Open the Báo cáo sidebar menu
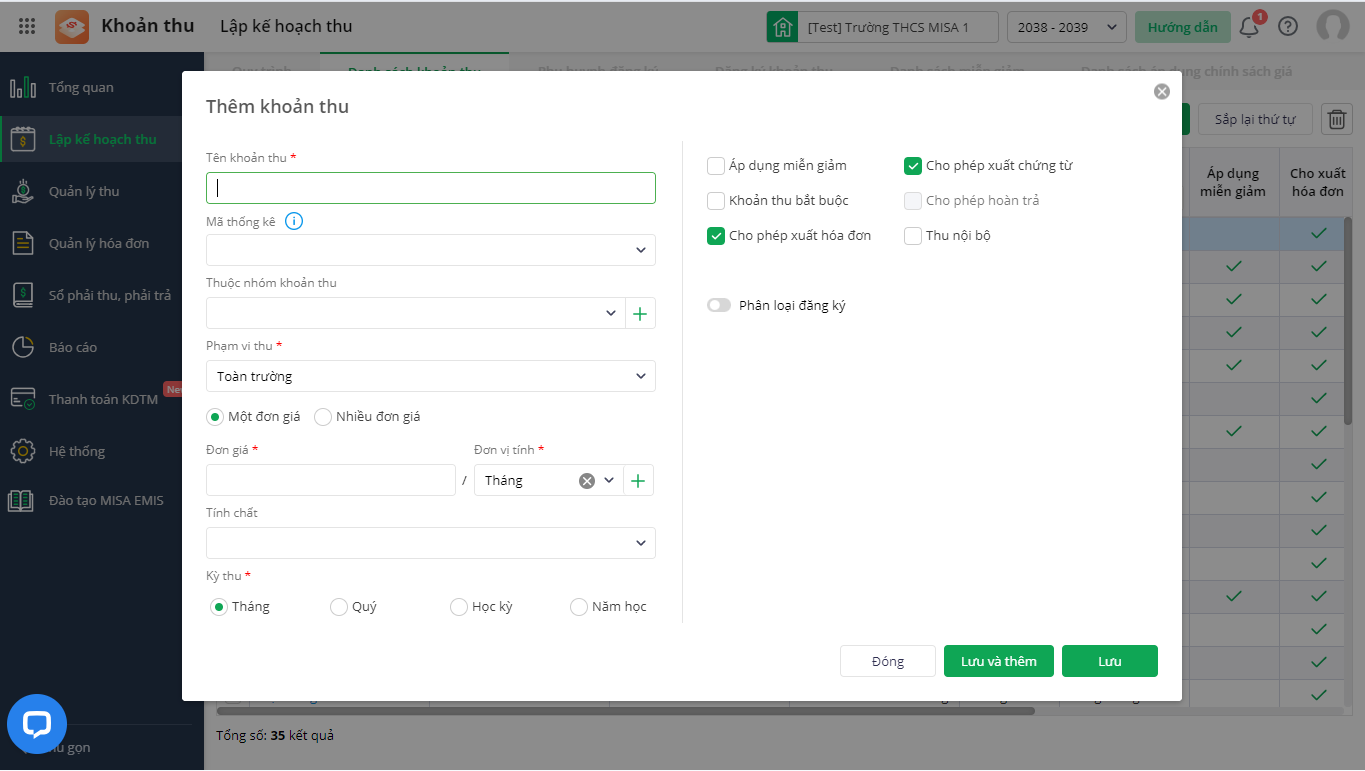 point(72,347)
